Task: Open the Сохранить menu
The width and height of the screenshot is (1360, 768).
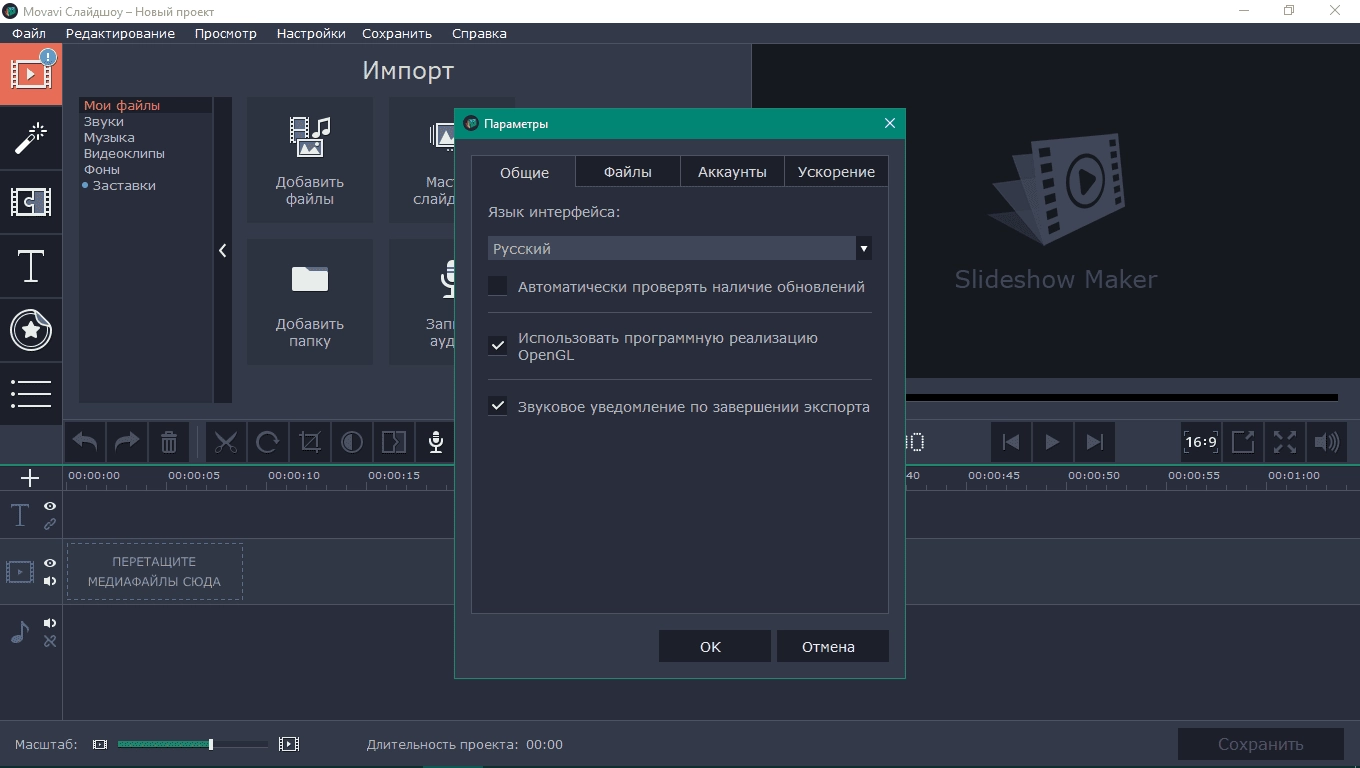Action: [x=397, y=33]
